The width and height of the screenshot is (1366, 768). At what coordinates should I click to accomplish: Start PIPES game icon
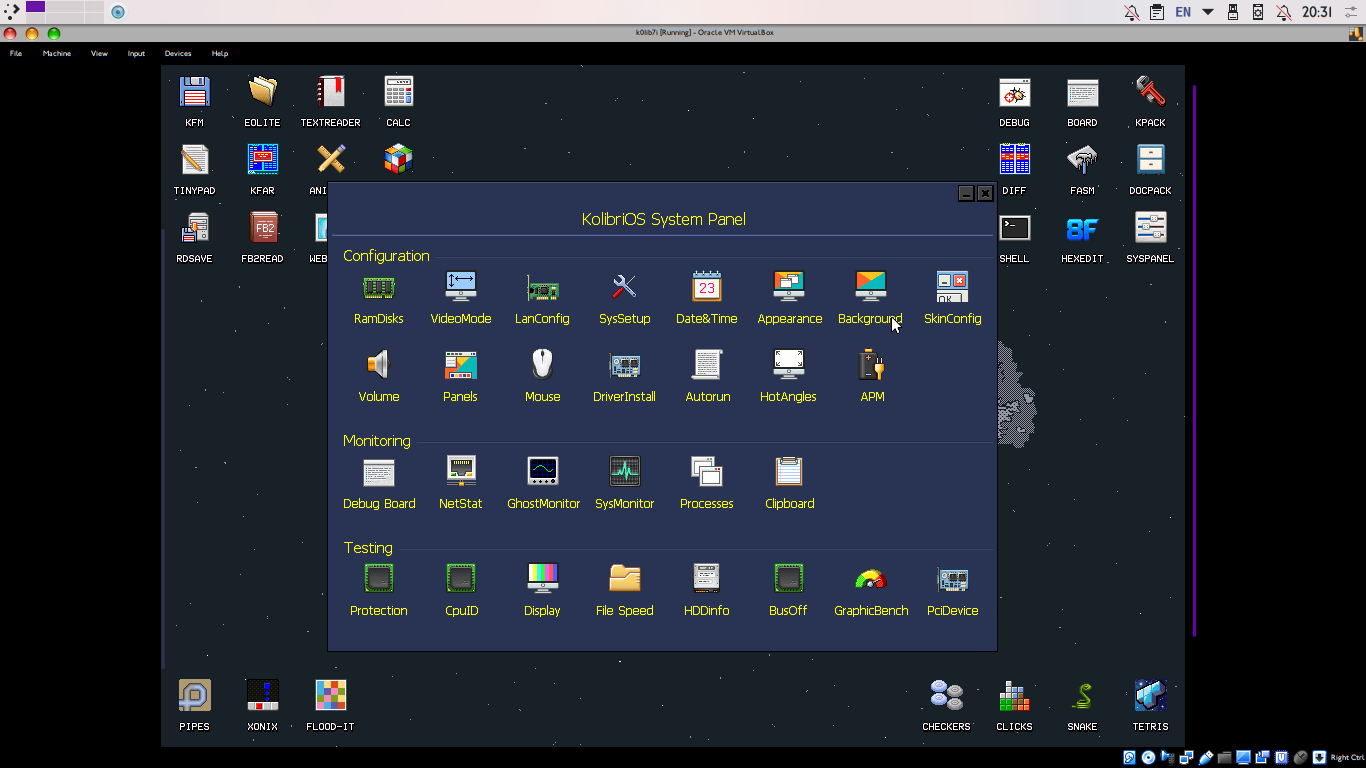pos(194,695)
